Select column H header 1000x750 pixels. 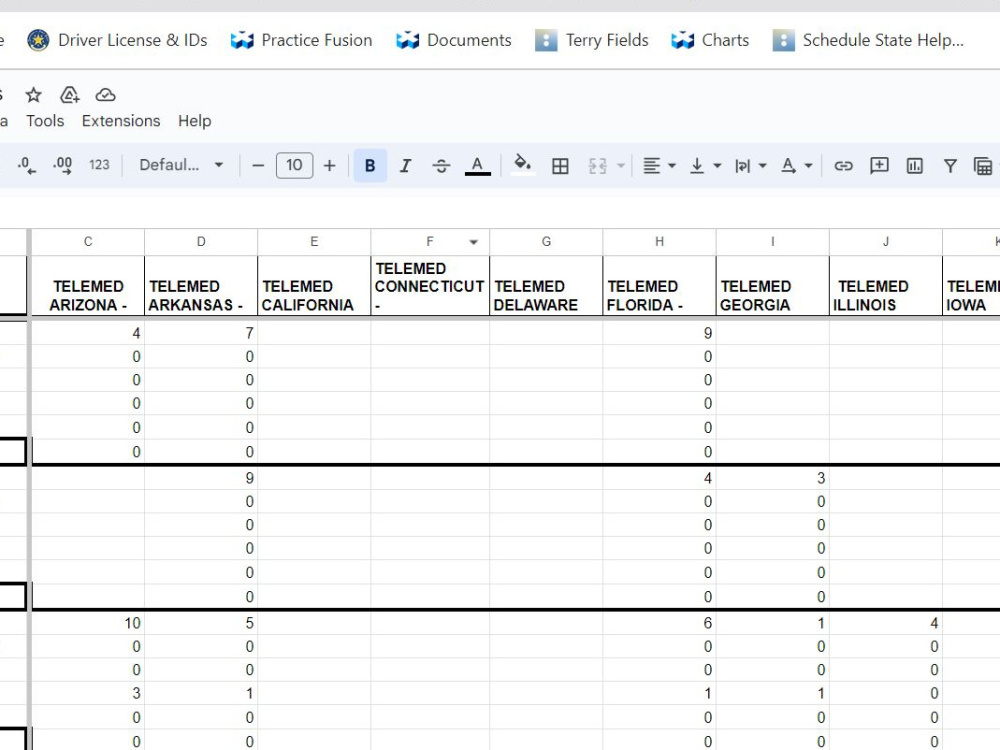coord(659,242)
